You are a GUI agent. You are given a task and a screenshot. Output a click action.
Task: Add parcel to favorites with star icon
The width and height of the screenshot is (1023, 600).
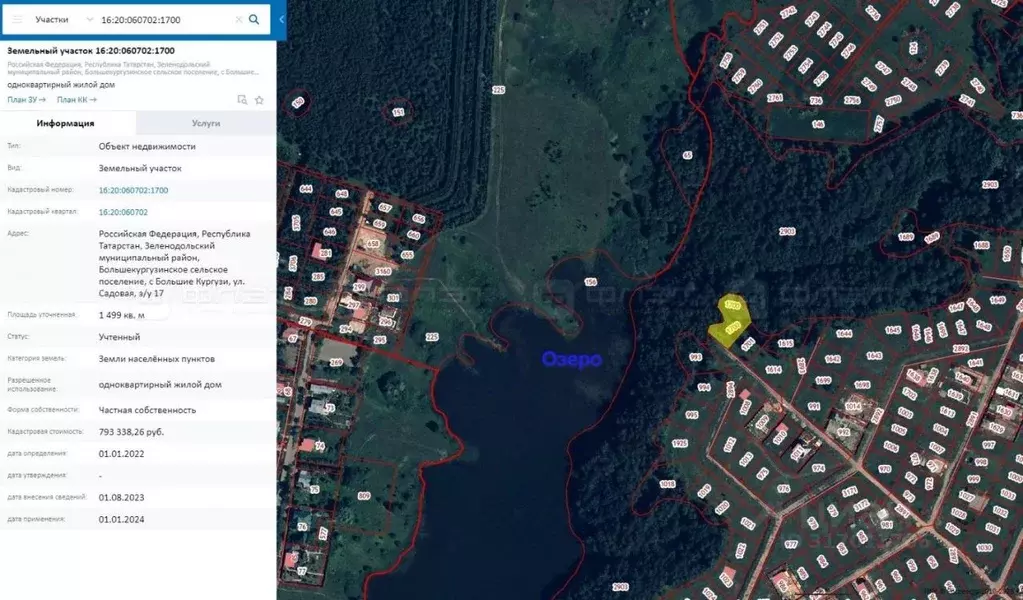259,100
